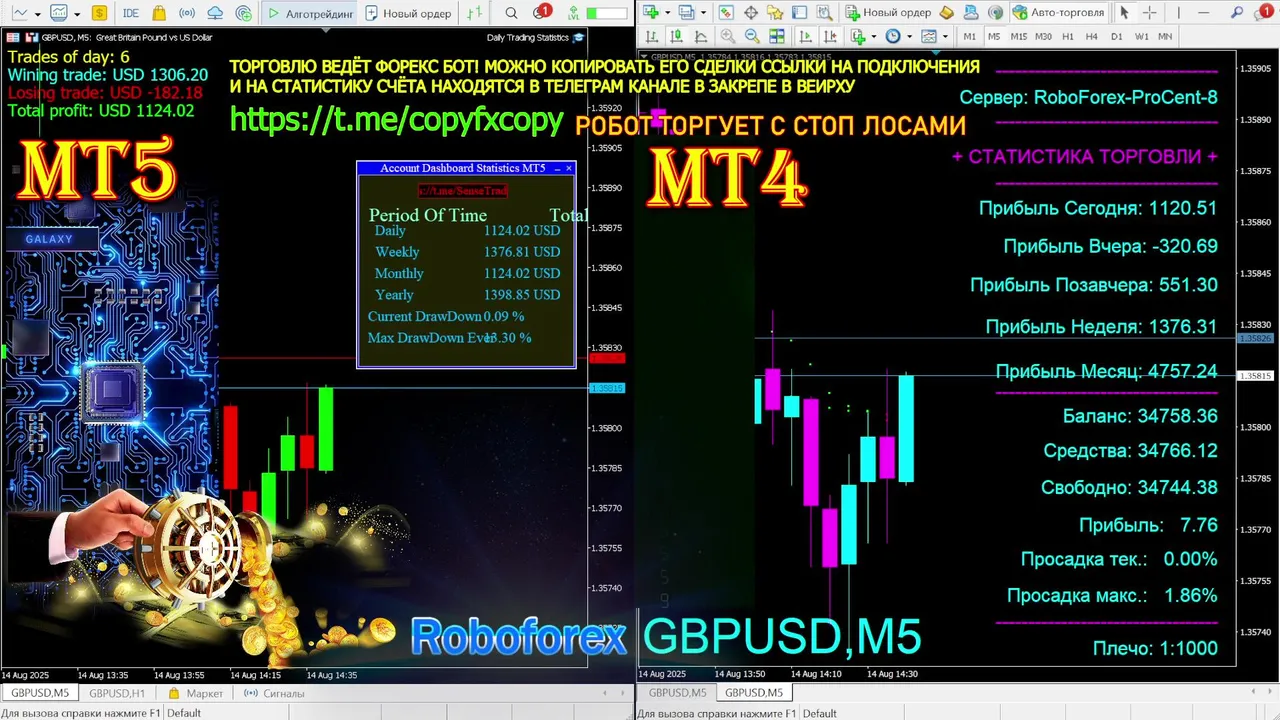Click Новый ордер button in MT5
Screen dimensions: 1280x720
[408, 13]
